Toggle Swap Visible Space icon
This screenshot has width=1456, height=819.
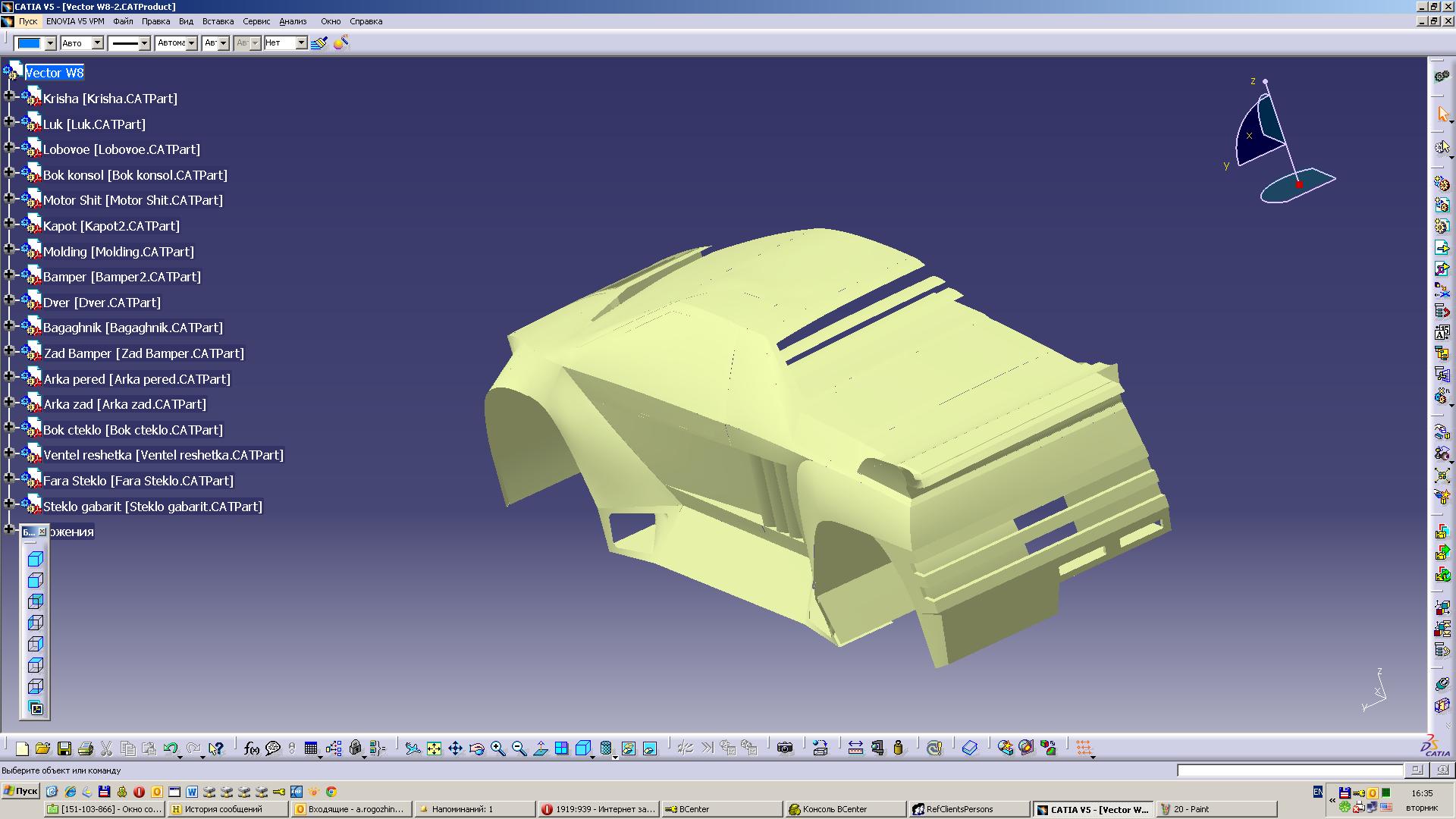pos(650,748)
